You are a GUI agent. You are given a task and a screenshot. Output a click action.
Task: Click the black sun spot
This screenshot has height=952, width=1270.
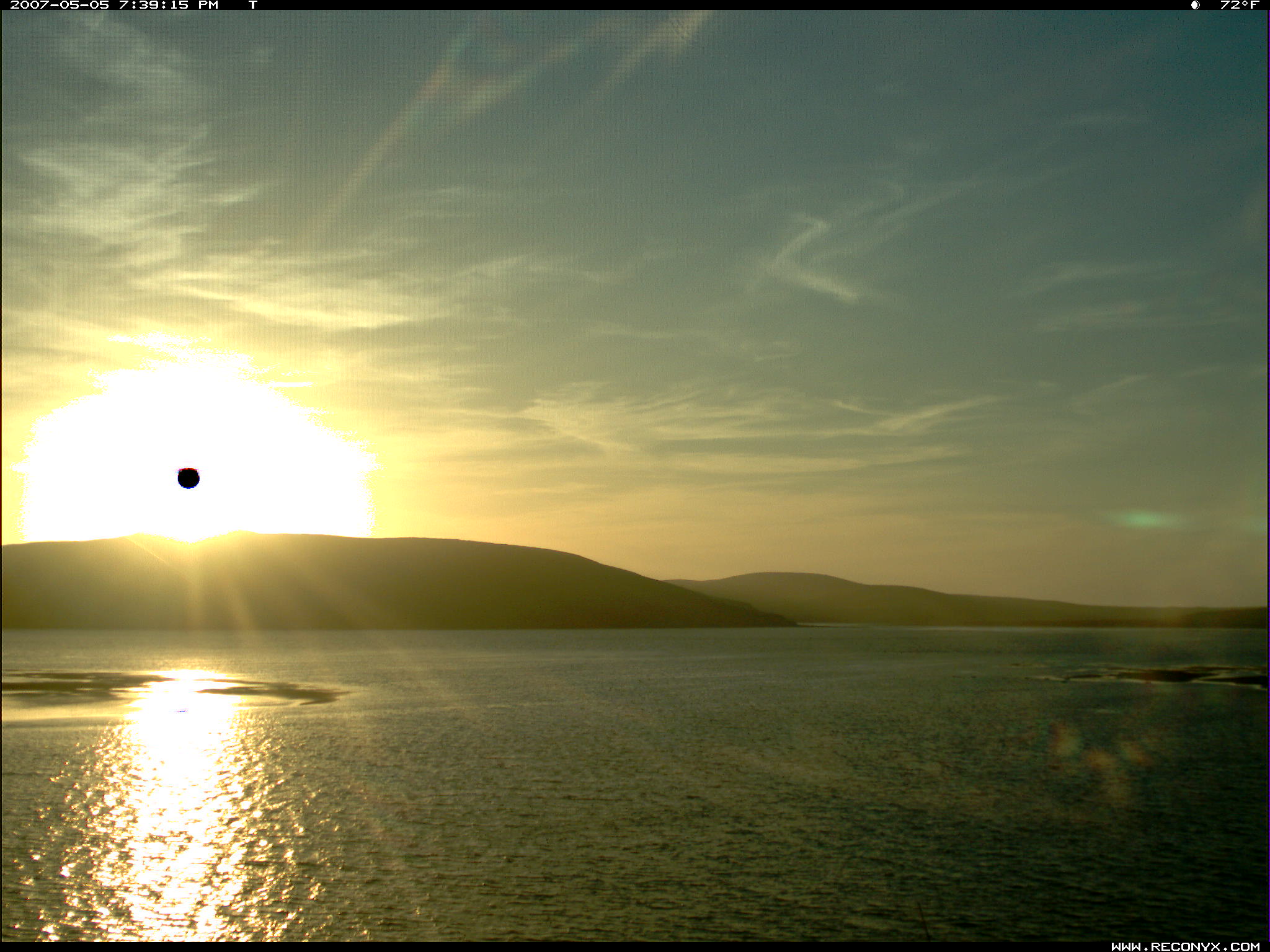[189, 478]
